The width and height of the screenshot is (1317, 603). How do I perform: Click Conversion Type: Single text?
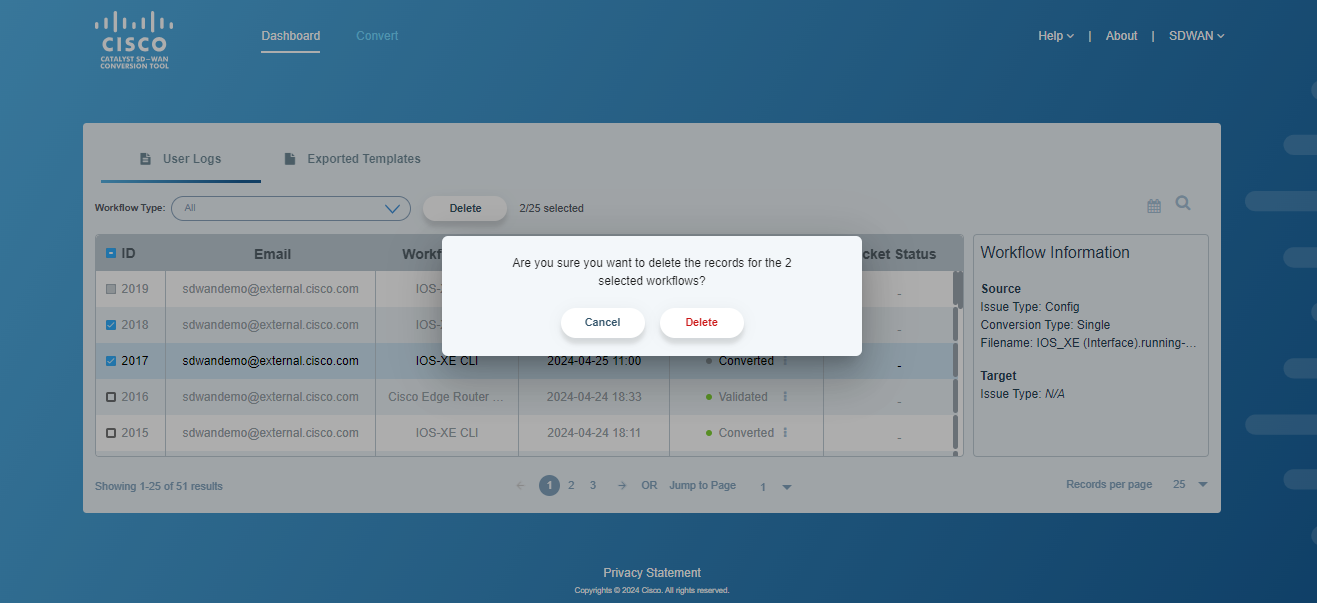1045,325
